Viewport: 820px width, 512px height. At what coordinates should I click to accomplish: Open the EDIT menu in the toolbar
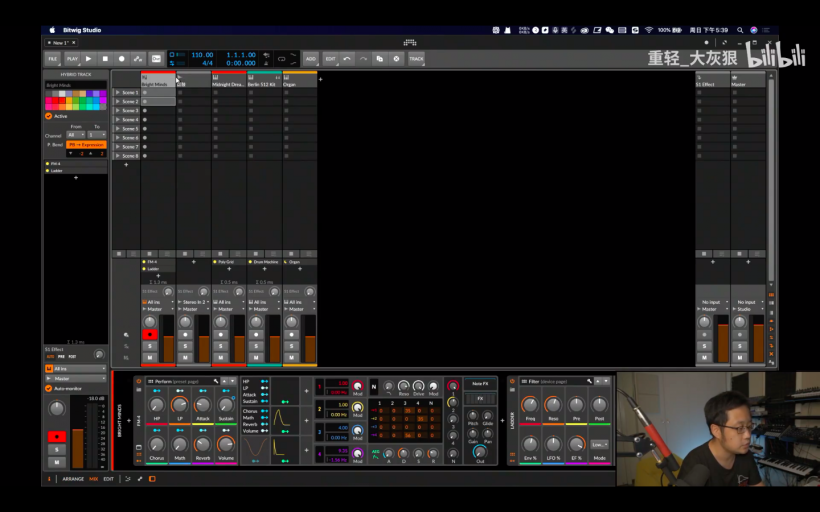[x=331, y=59]
